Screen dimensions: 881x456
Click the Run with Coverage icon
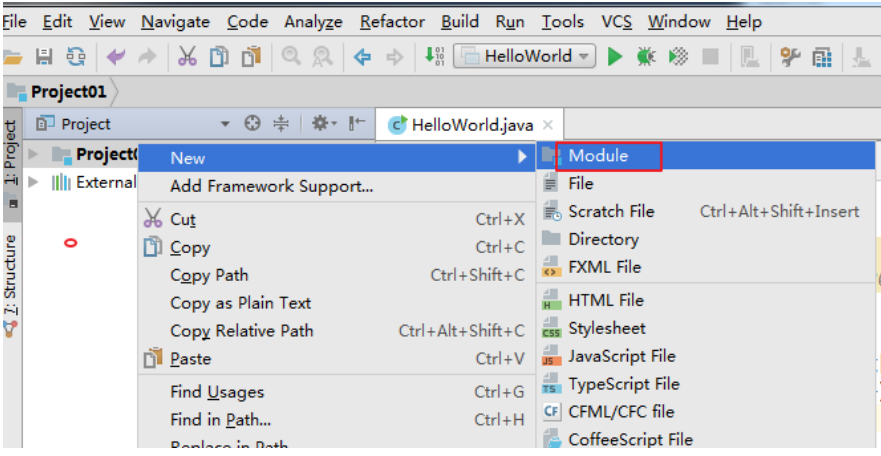tap(678, 57)
